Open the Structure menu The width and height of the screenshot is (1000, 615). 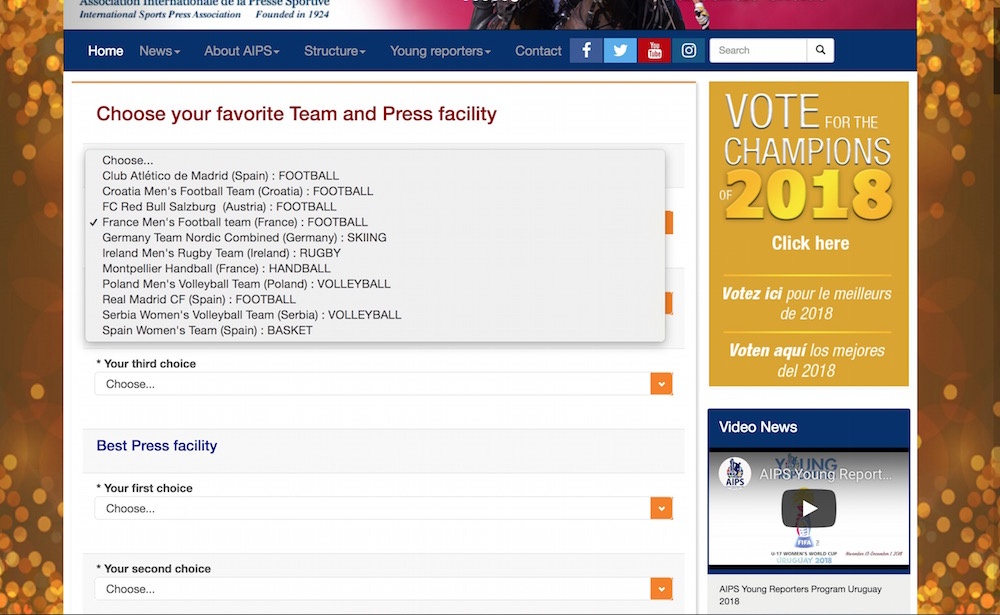point(335,51)
